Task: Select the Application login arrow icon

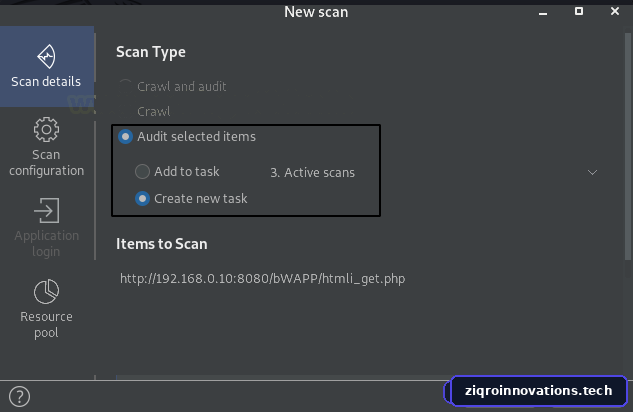Action: (x=46, y=210)
